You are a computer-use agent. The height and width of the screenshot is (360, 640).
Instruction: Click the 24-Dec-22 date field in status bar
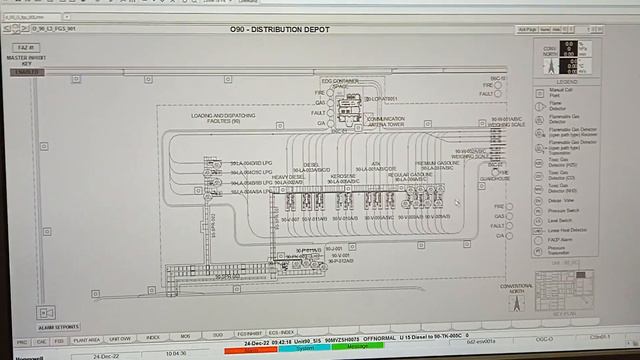[x=106, y=356]
